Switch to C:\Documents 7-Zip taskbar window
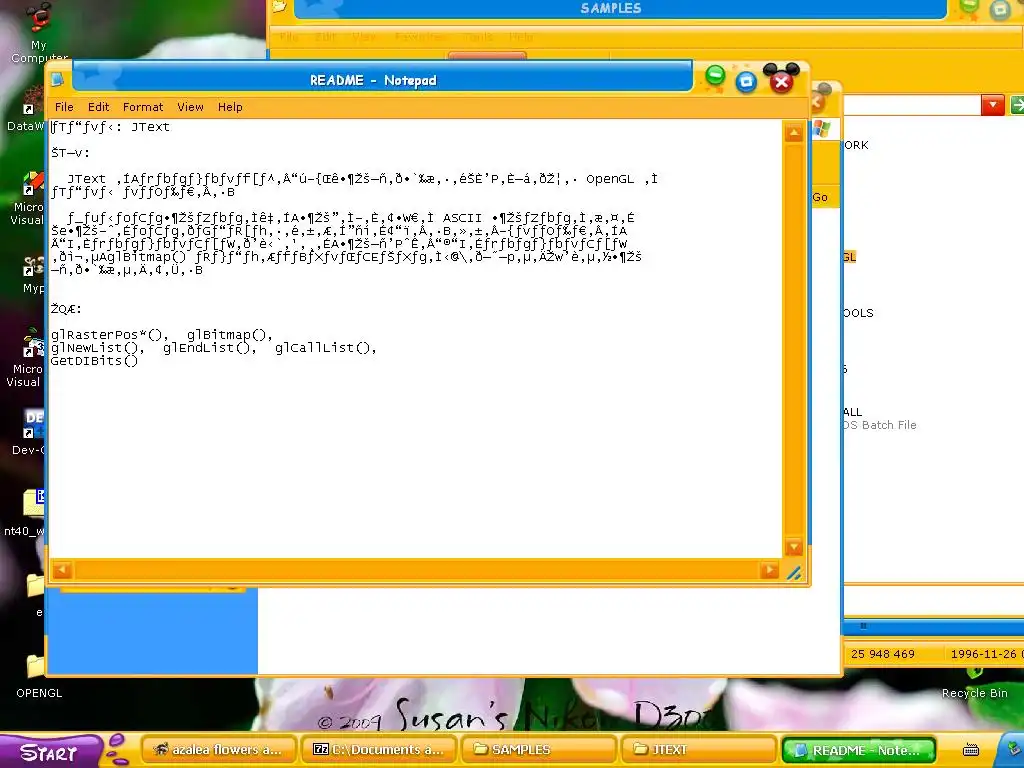 (379, 750)
